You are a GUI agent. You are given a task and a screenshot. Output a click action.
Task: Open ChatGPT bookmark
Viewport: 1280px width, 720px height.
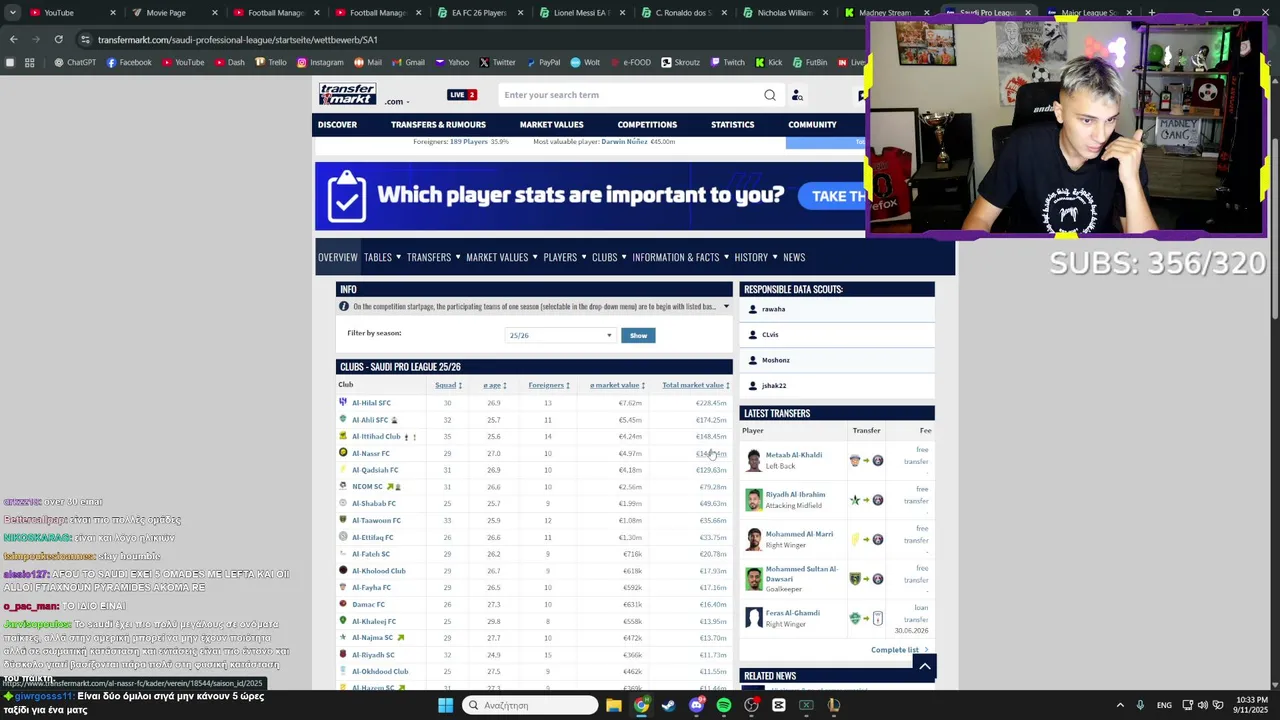(74, 62)
